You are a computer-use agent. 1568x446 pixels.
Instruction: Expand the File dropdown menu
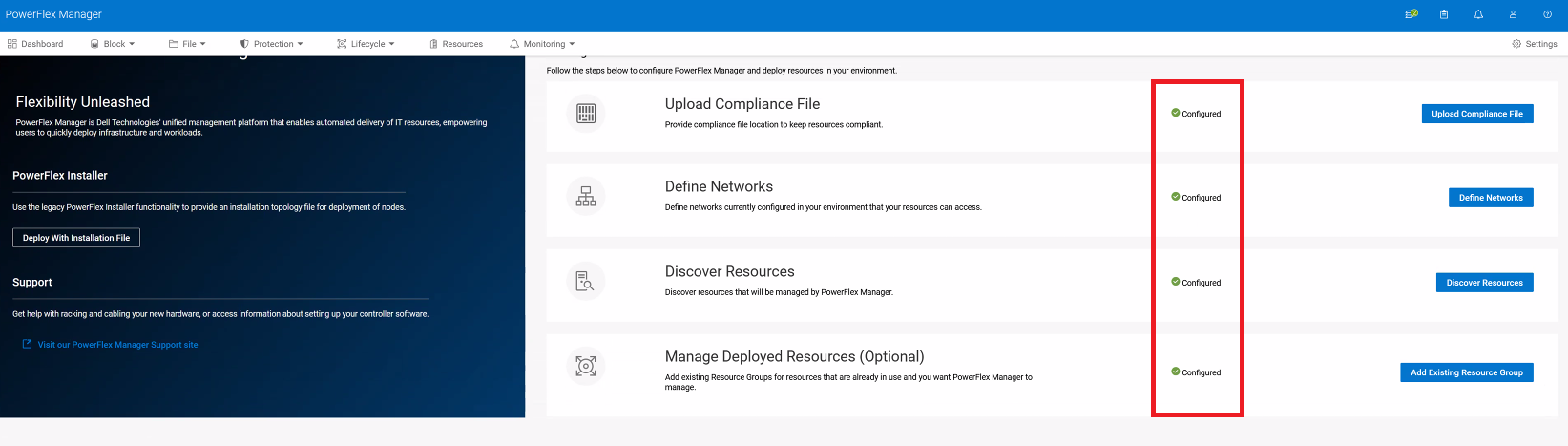pyautogui.click(x=187, y=44)
